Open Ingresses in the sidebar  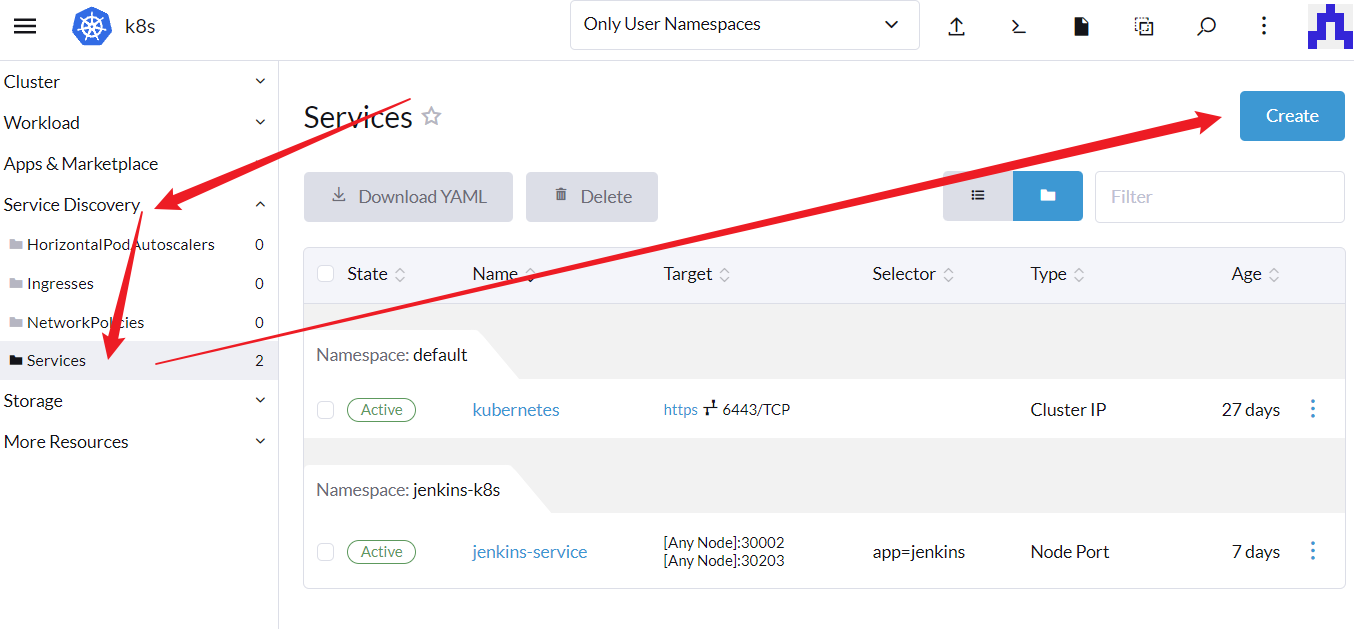tap(60, 284)
